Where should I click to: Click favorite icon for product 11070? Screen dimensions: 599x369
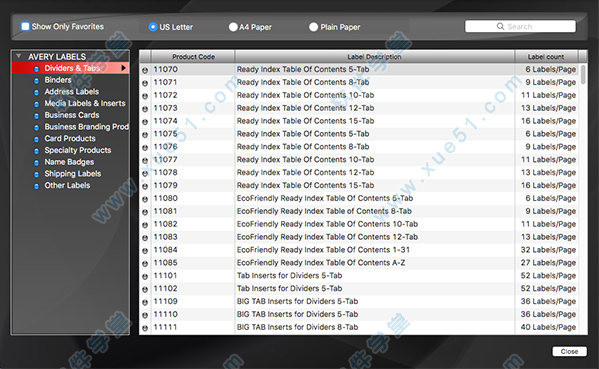point(145,70)
